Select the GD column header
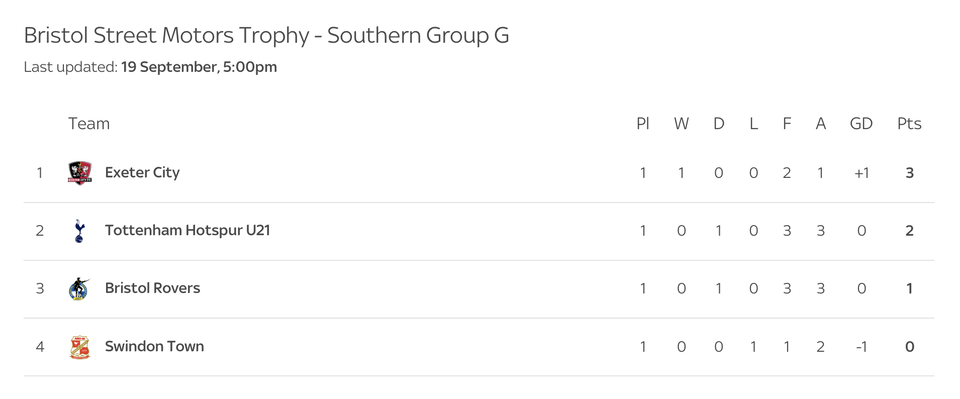This screenshot has height=399, width=960. (x=861, y=124)
